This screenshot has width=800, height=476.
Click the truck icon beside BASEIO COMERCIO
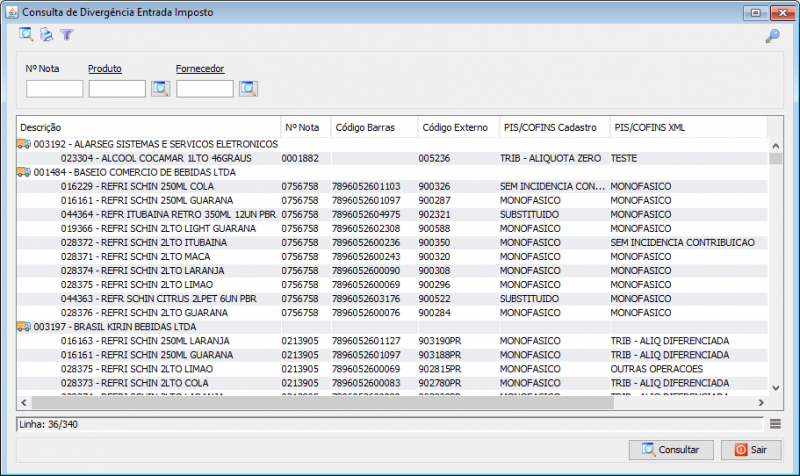(x=23, y=172)
